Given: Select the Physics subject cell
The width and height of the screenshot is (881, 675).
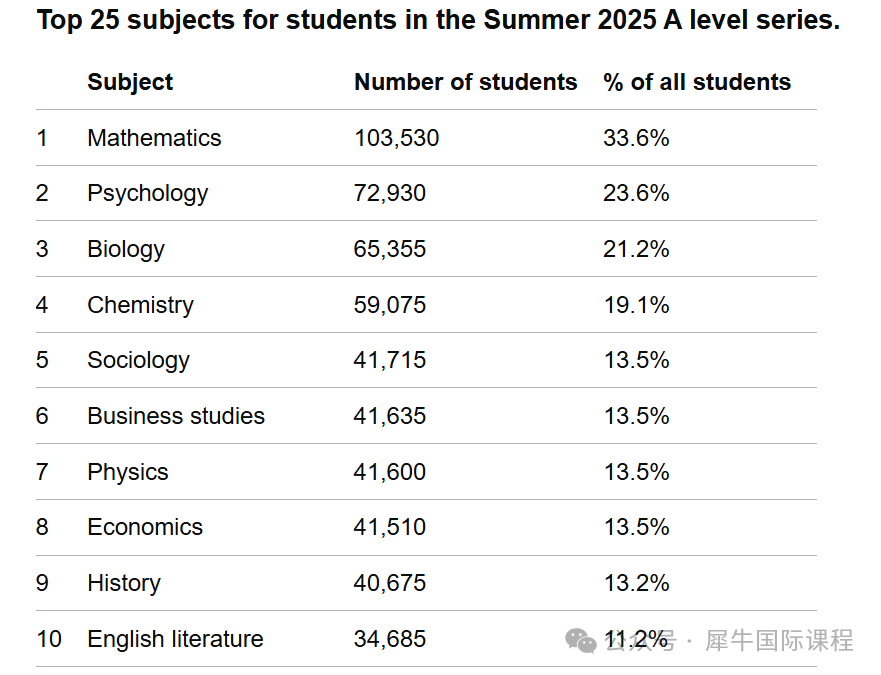Looking at the screenshot, I should tap(127, 472).
